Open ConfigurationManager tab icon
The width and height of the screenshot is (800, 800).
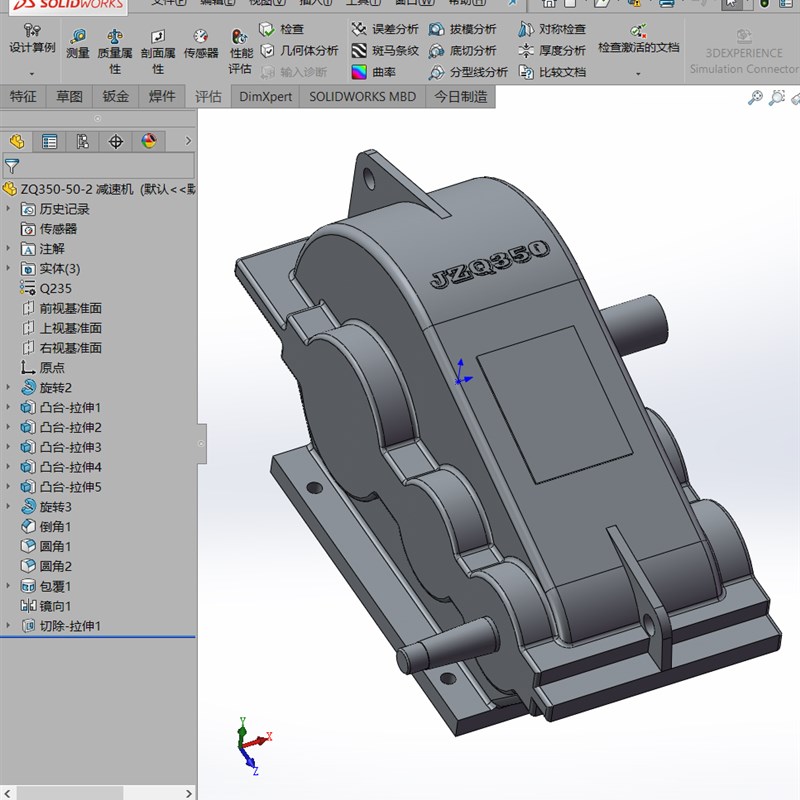83,141
